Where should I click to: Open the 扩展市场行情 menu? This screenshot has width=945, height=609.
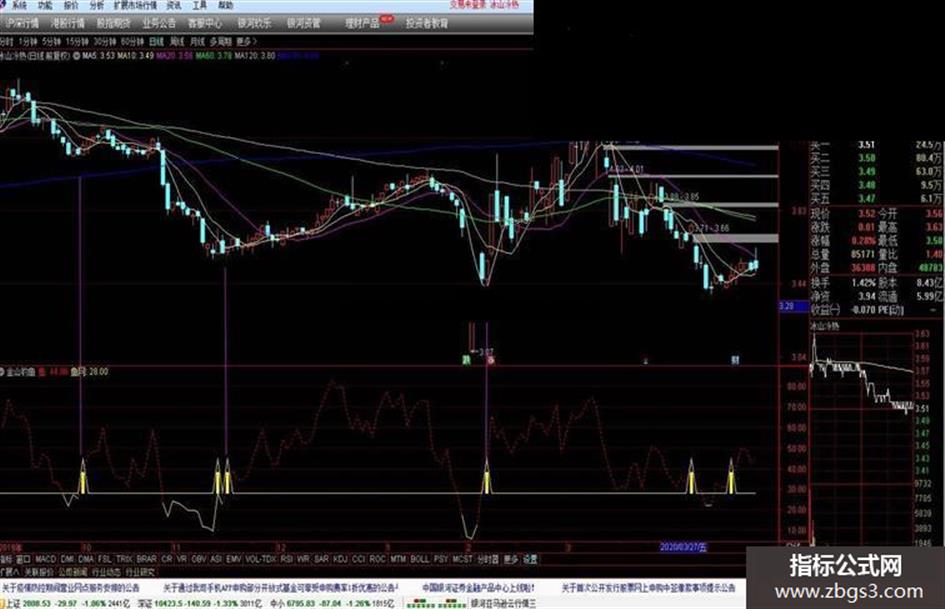click(x=135, y=5)
